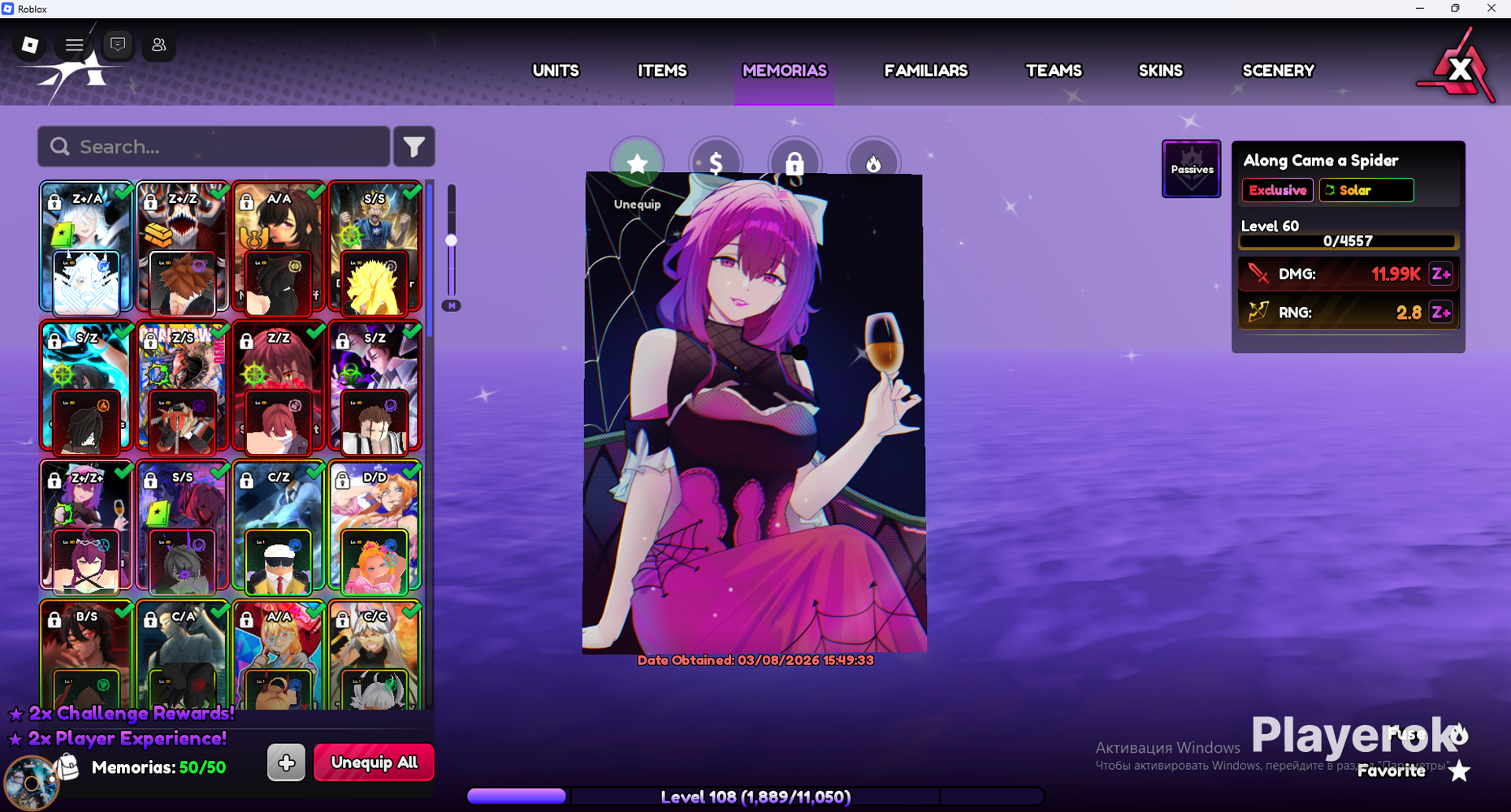Viewport: 1511px width, 812px height.
Task: Click the backpack icon beside Memorias count
Action: pyautogui.click(x=68, y=767)
